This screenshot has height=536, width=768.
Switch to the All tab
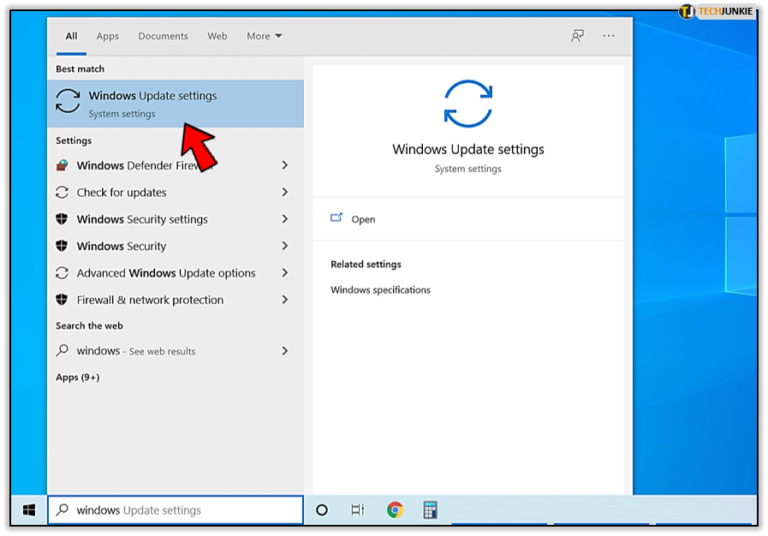point(71,36)
